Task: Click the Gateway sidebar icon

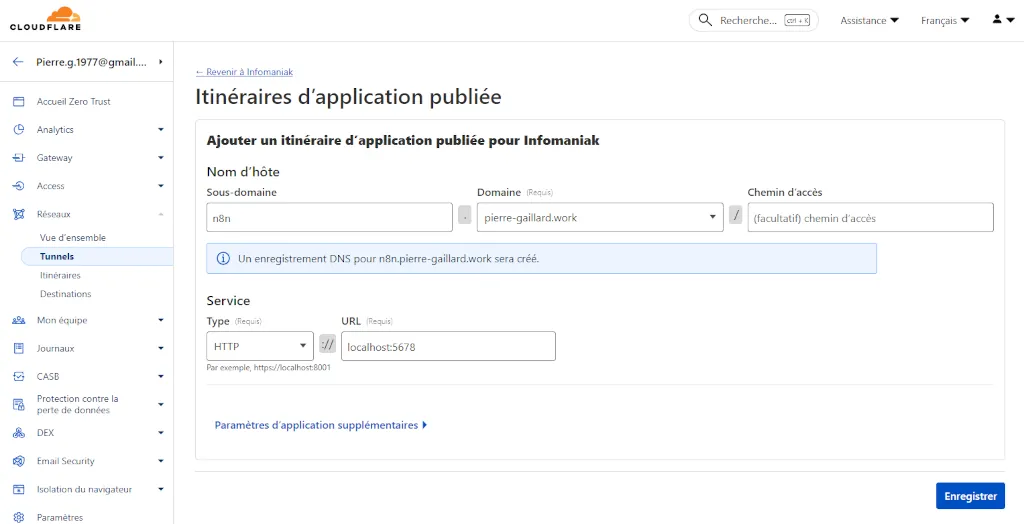Action: pyautogui.click(x=19, y=158)
